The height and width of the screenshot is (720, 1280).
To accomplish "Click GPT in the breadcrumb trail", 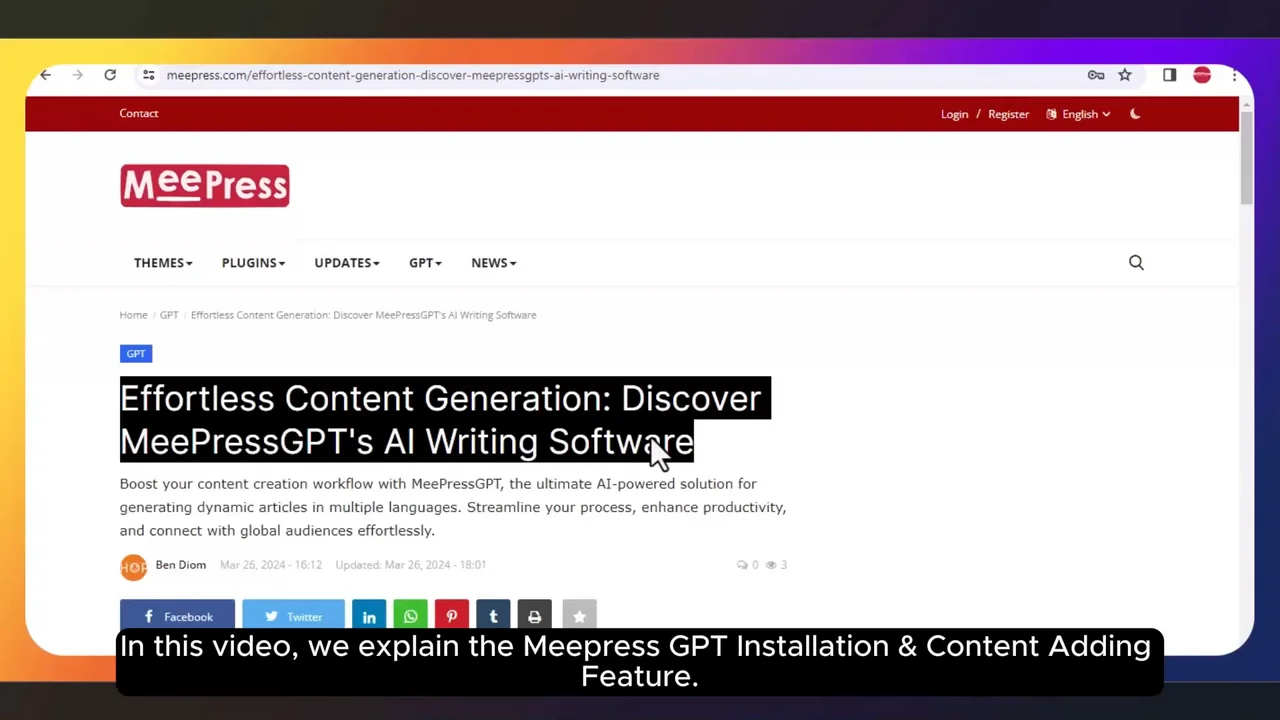I will [x=169, y=315].
